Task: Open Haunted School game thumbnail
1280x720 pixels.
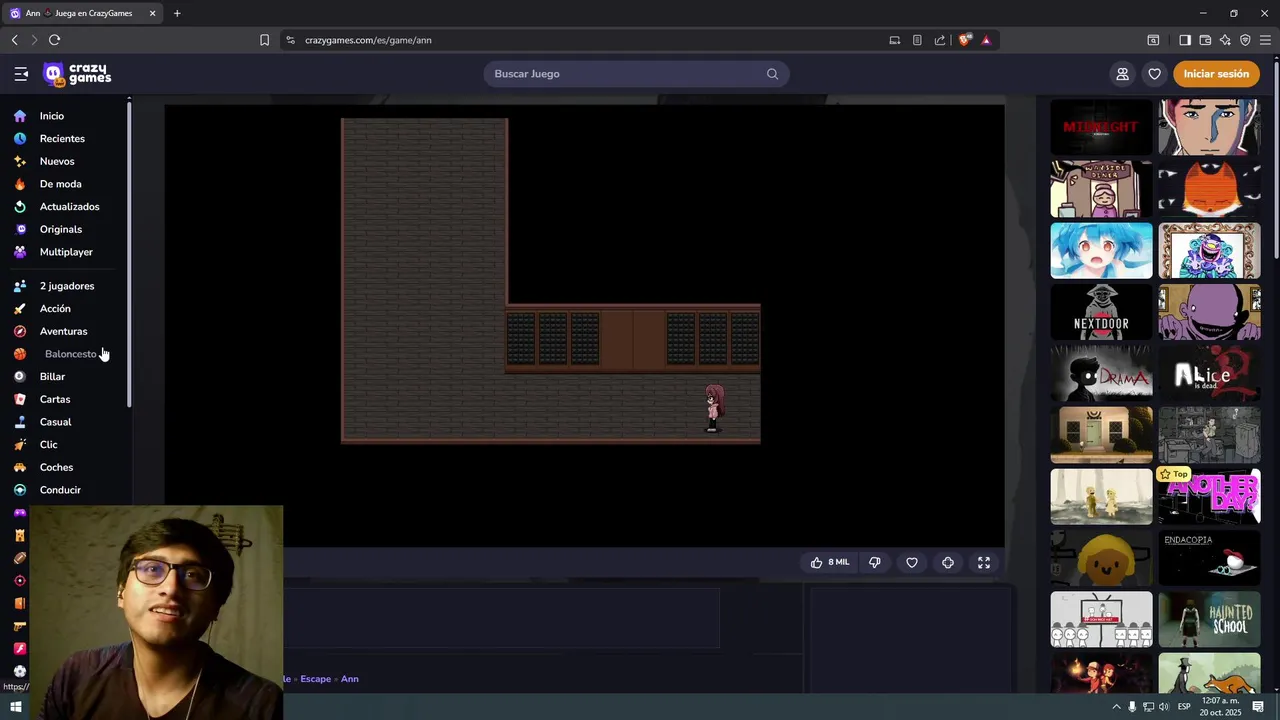Action: (1209, 619)
